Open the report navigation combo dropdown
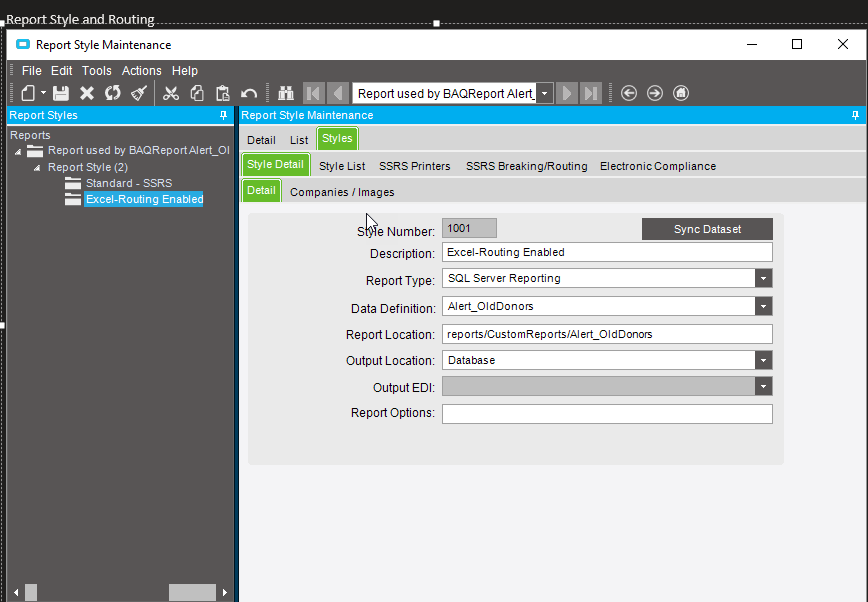The height and width of the screenshot is (602, 868). (545, 94)
